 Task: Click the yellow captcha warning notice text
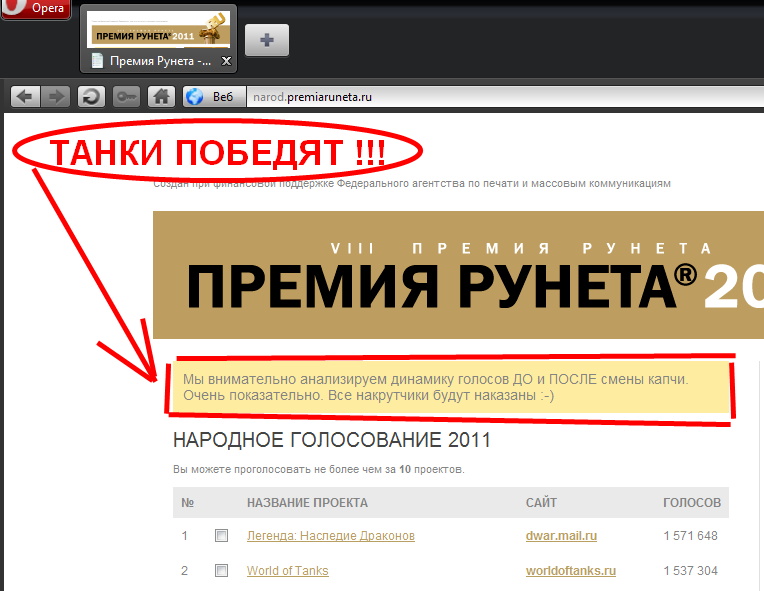point(435,387)
